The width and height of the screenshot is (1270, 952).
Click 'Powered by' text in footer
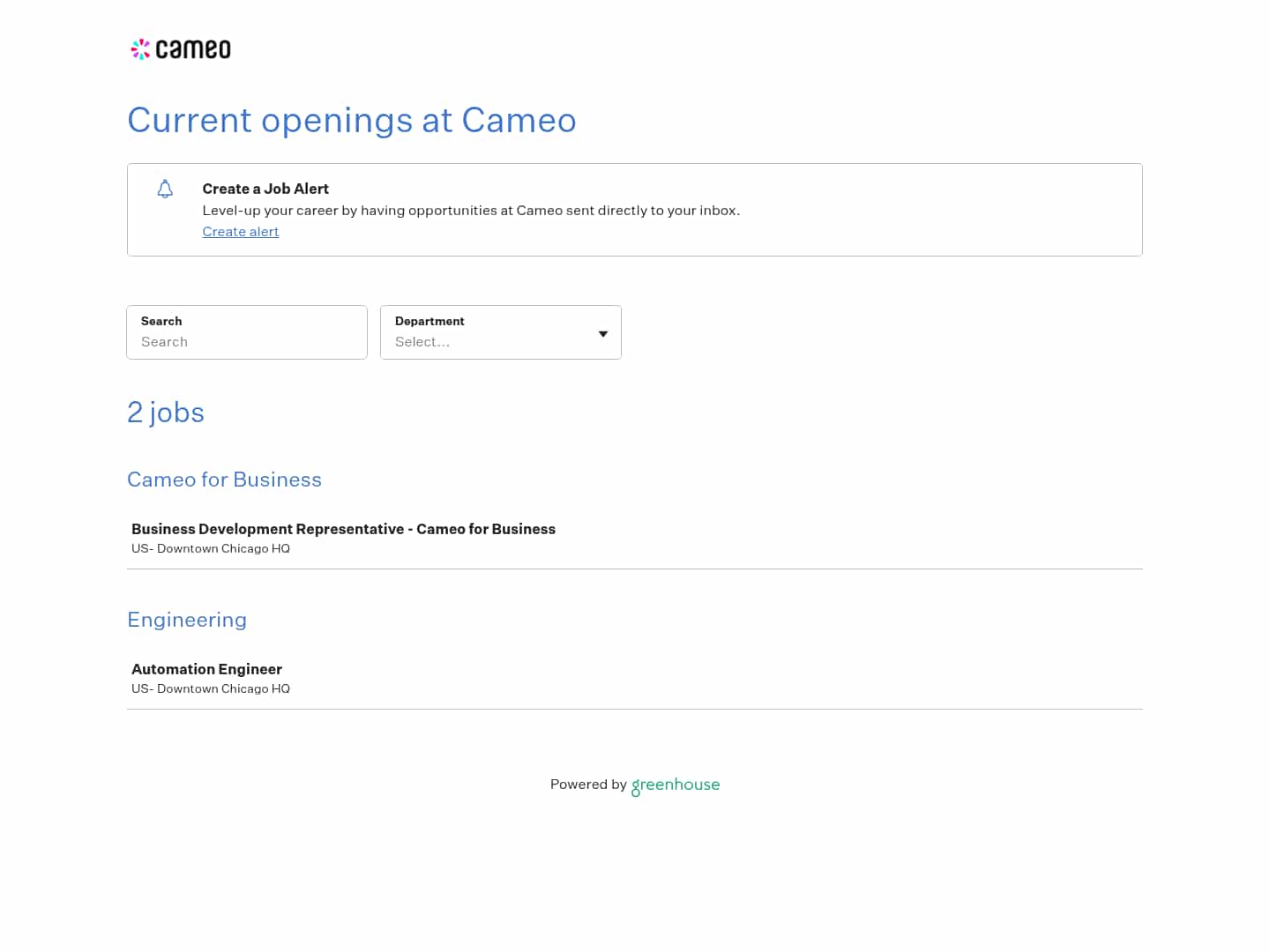(x=588, y=785)
